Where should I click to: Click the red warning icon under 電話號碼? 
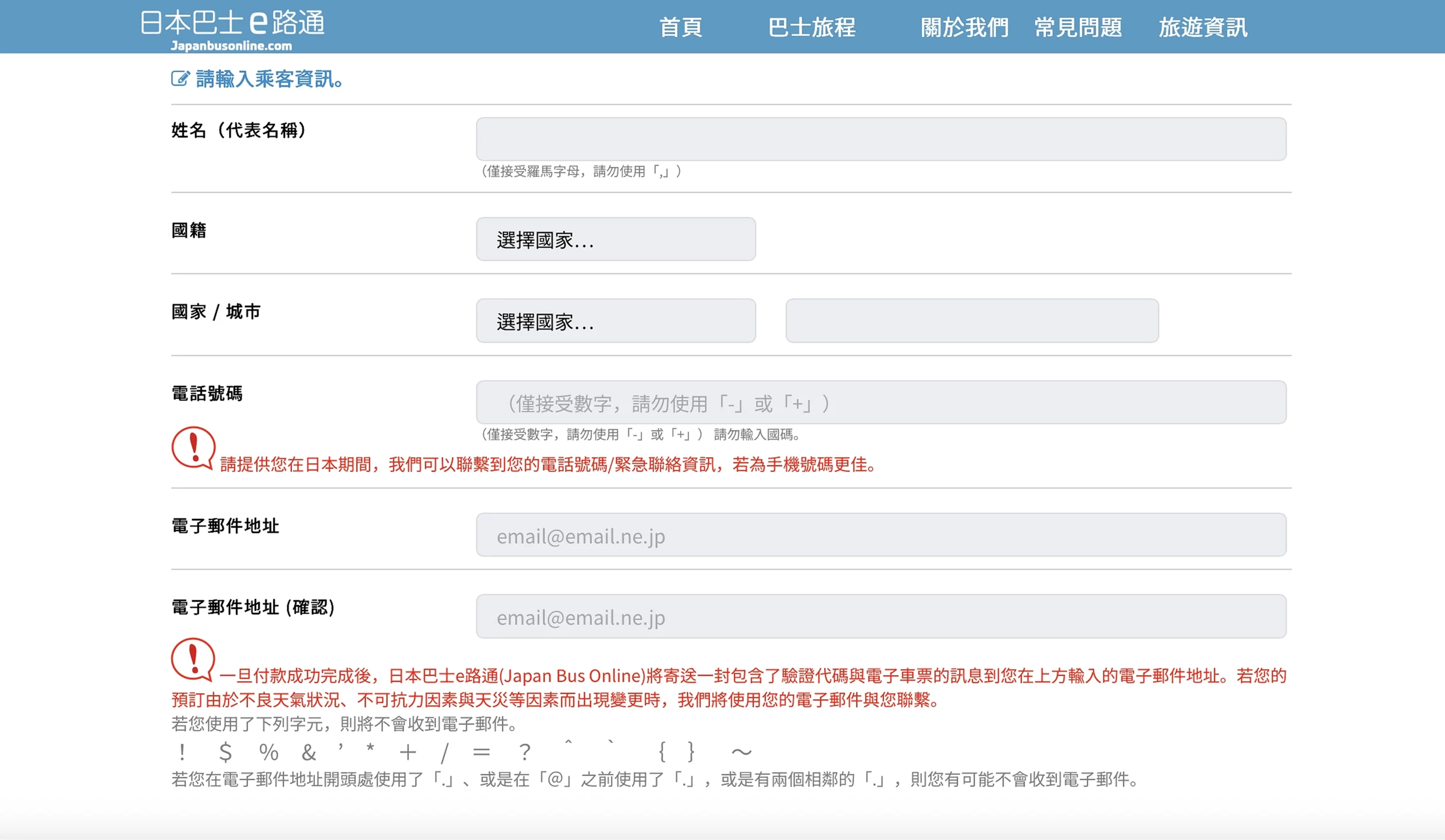(193, 448)
